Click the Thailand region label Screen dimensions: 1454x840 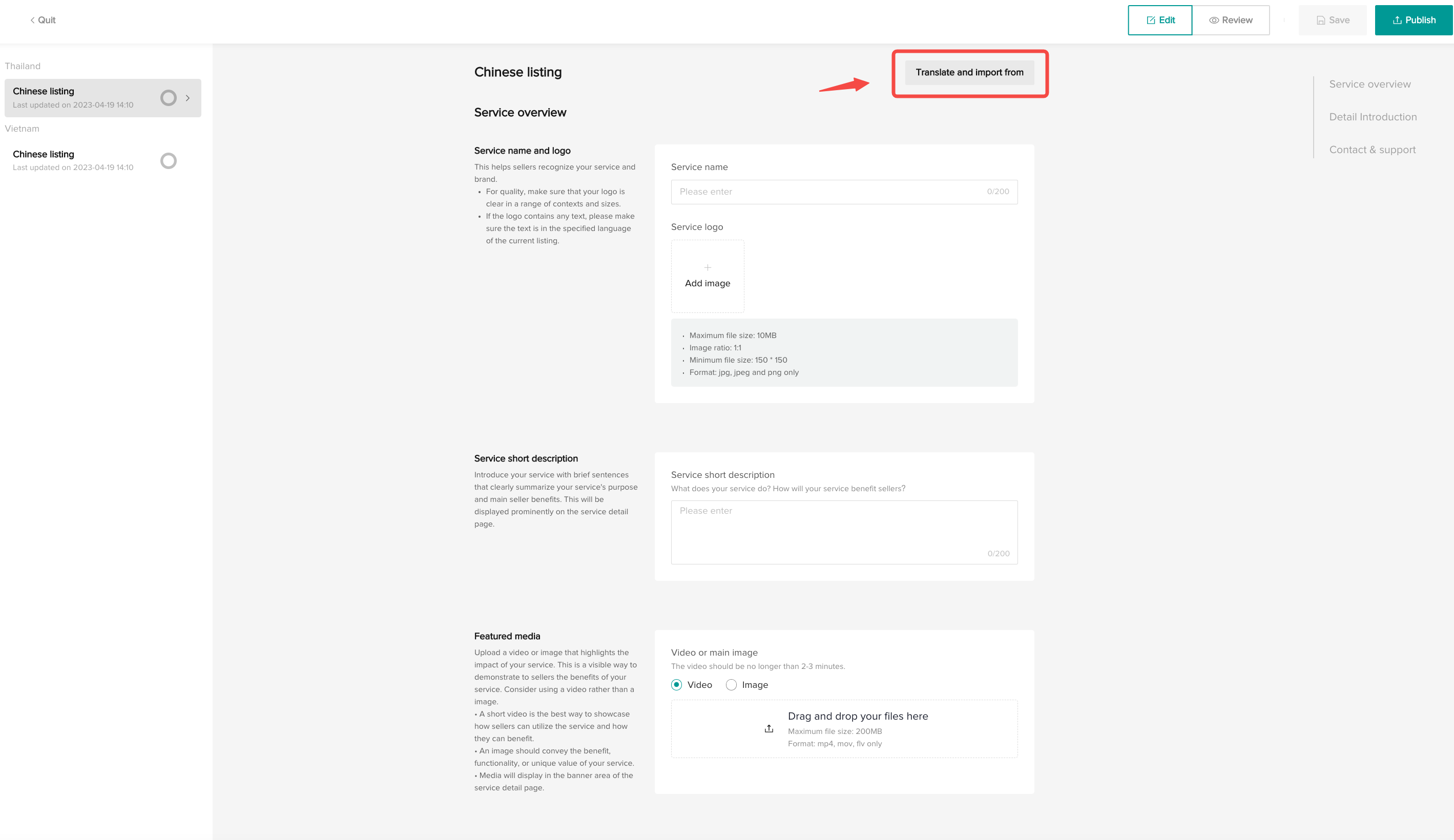click(23, 66)
